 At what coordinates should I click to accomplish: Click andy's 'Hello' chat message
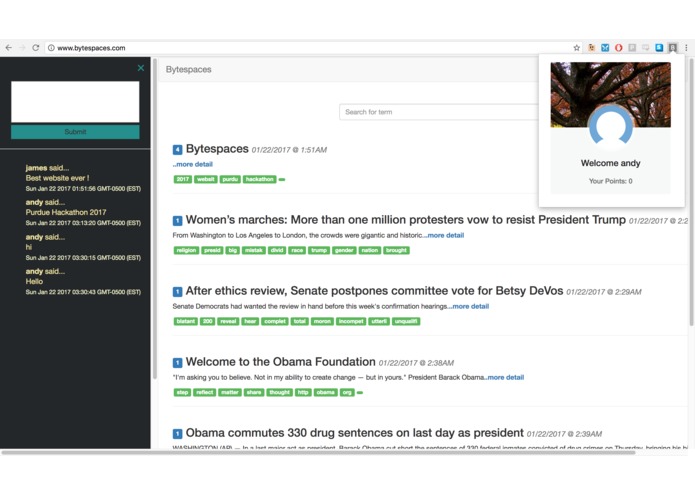(x=34, y=281)
